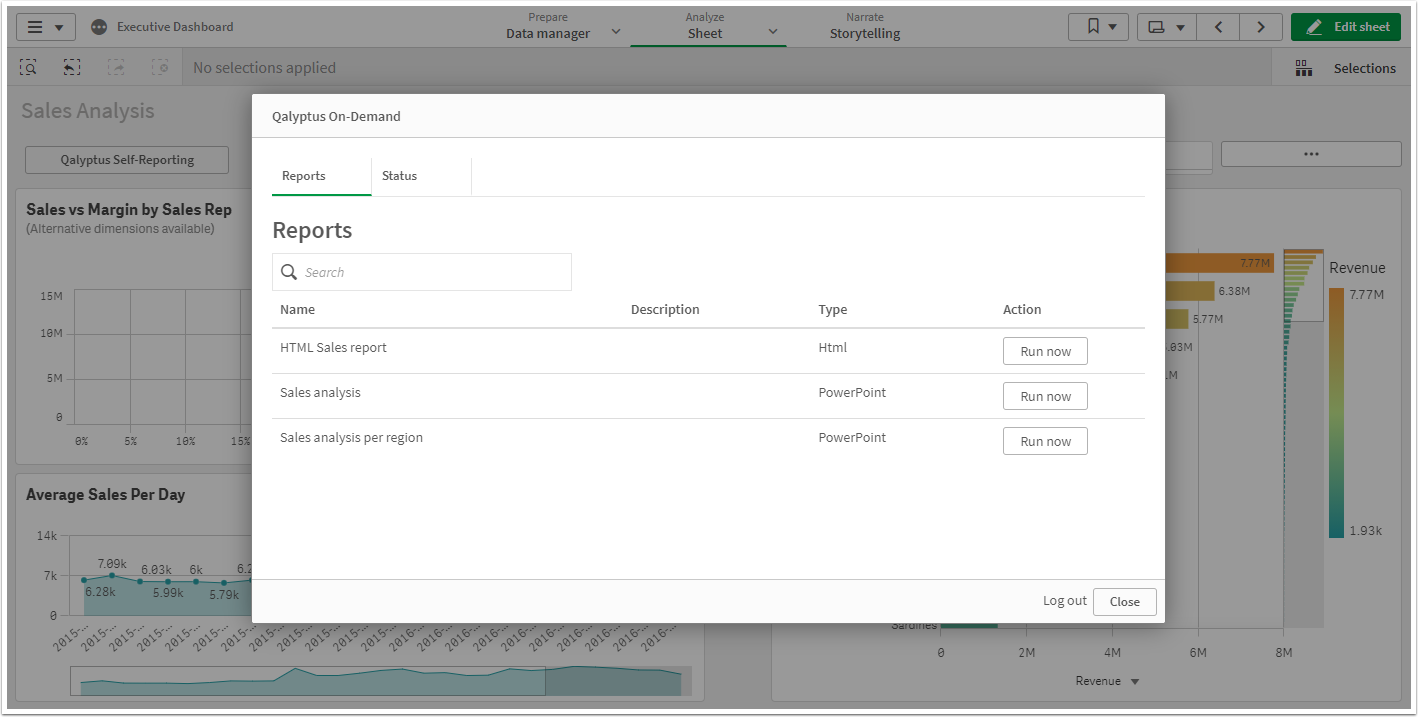Focus the reports Search field
Image resolution: width=1418 pixels, height=717 pixels.
pos(435,272)
